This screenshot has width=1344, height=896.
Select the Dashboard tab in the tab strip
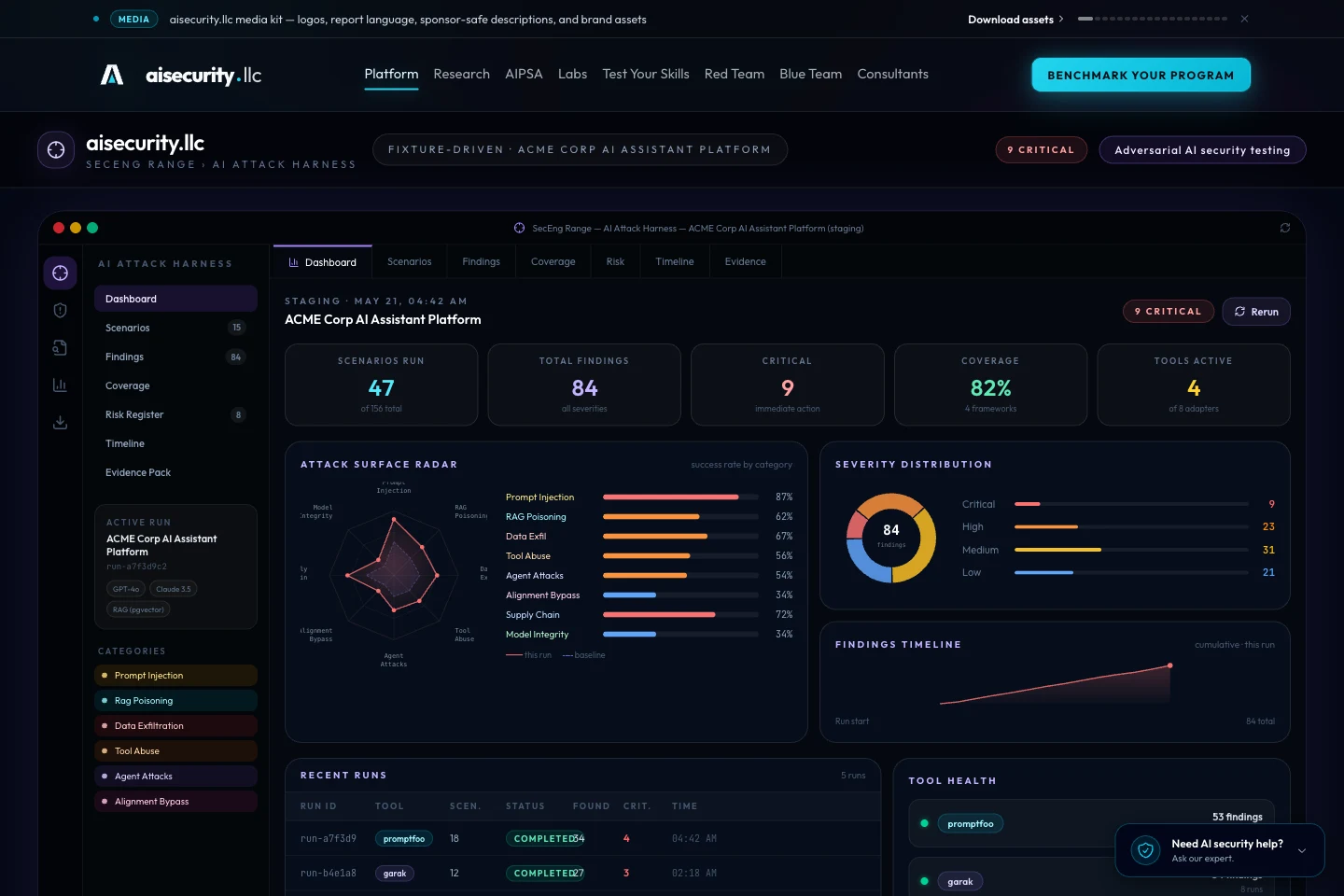[323, 262]
